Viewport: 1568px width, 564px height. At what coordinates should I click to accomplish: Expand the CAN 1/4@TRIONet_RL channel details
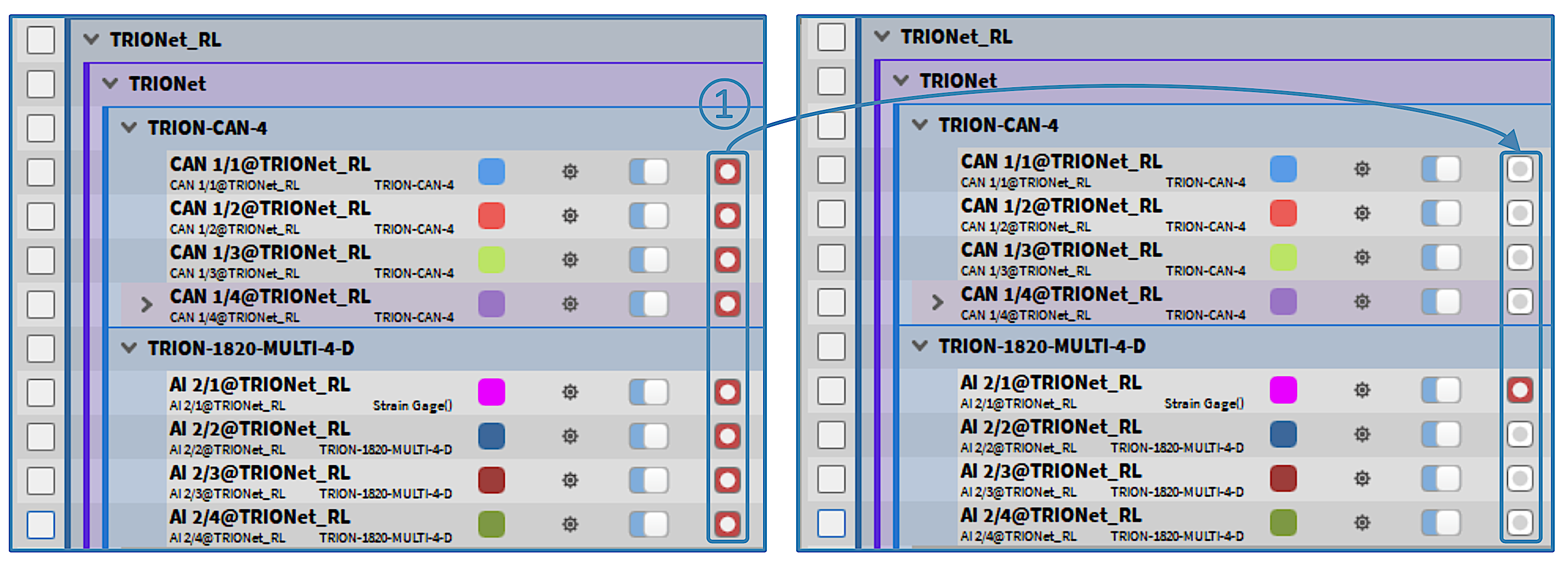point(147,304)
